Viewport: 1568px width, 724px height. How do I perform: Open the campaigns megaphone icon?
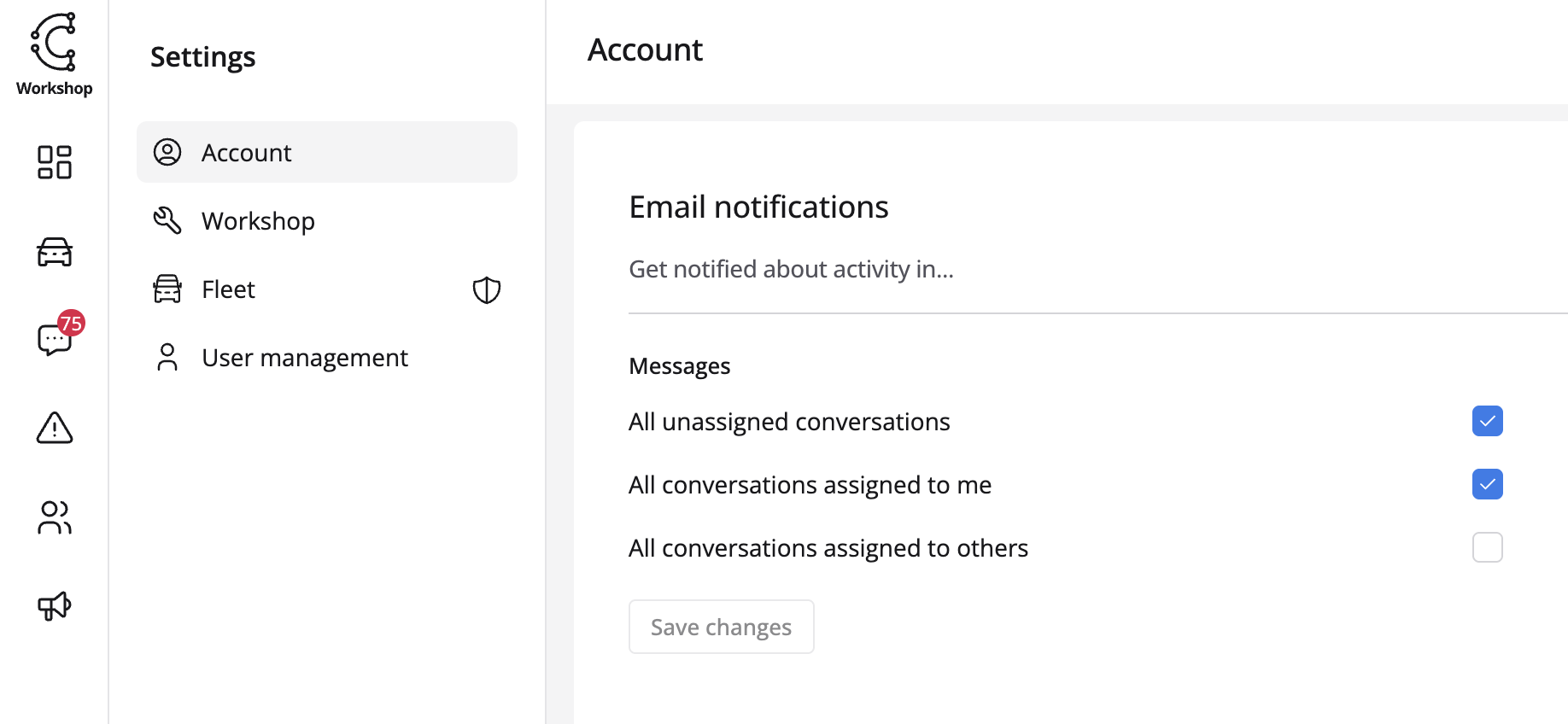55,606
